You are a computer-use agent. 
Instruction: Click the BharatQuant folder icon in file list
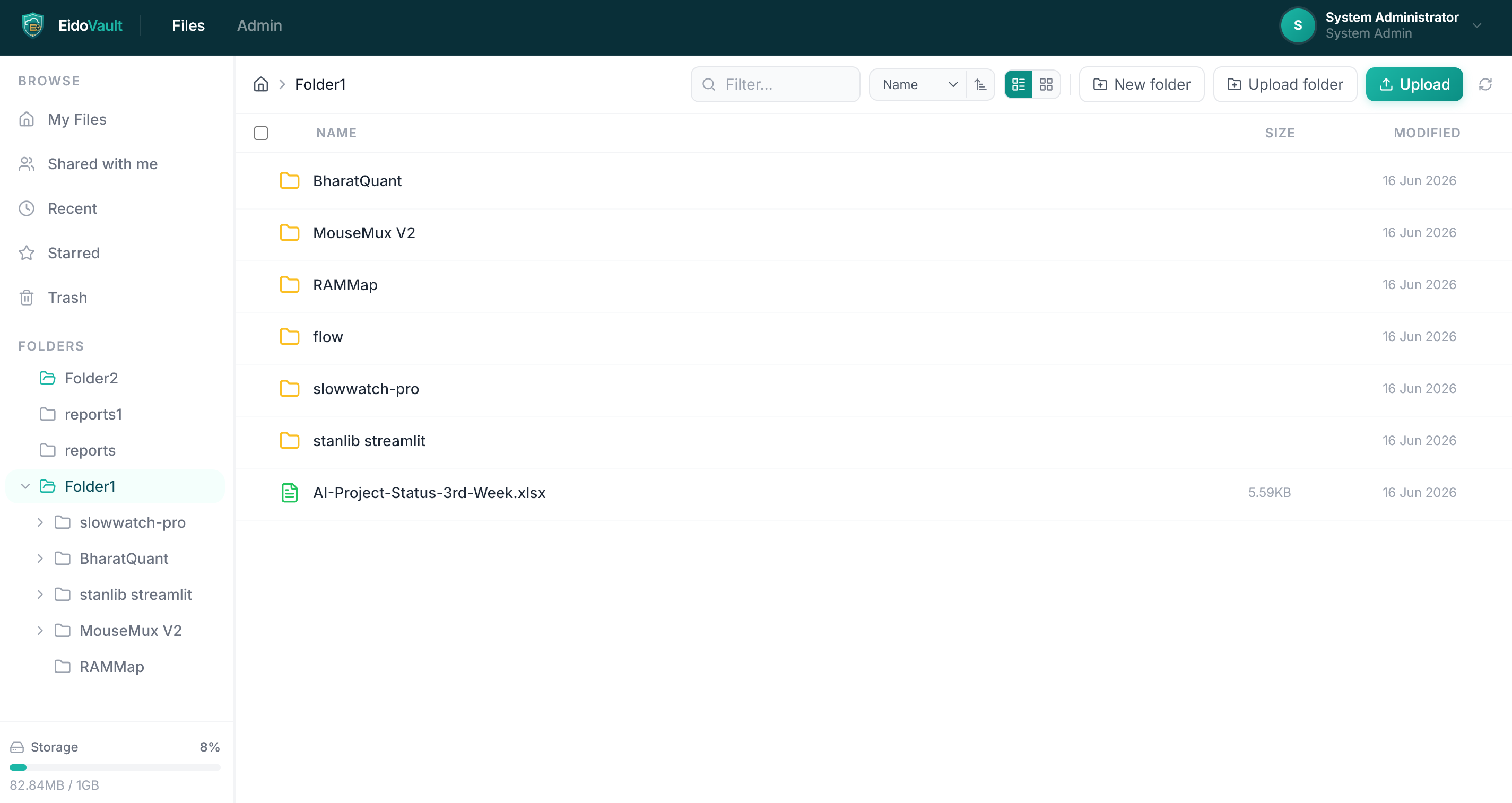[289, 181]
